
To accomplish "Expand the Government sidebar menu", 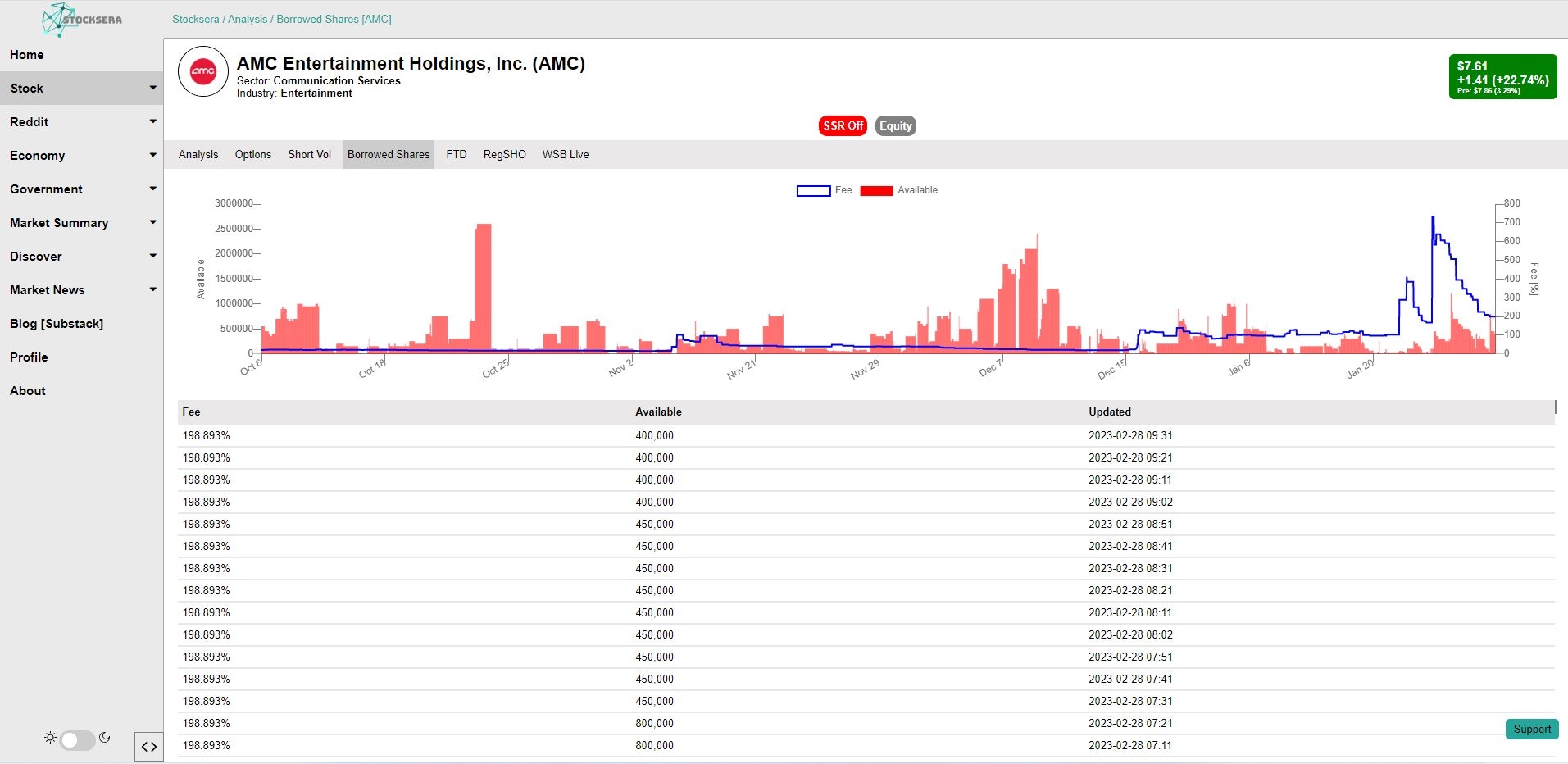I will pos(82,189).
